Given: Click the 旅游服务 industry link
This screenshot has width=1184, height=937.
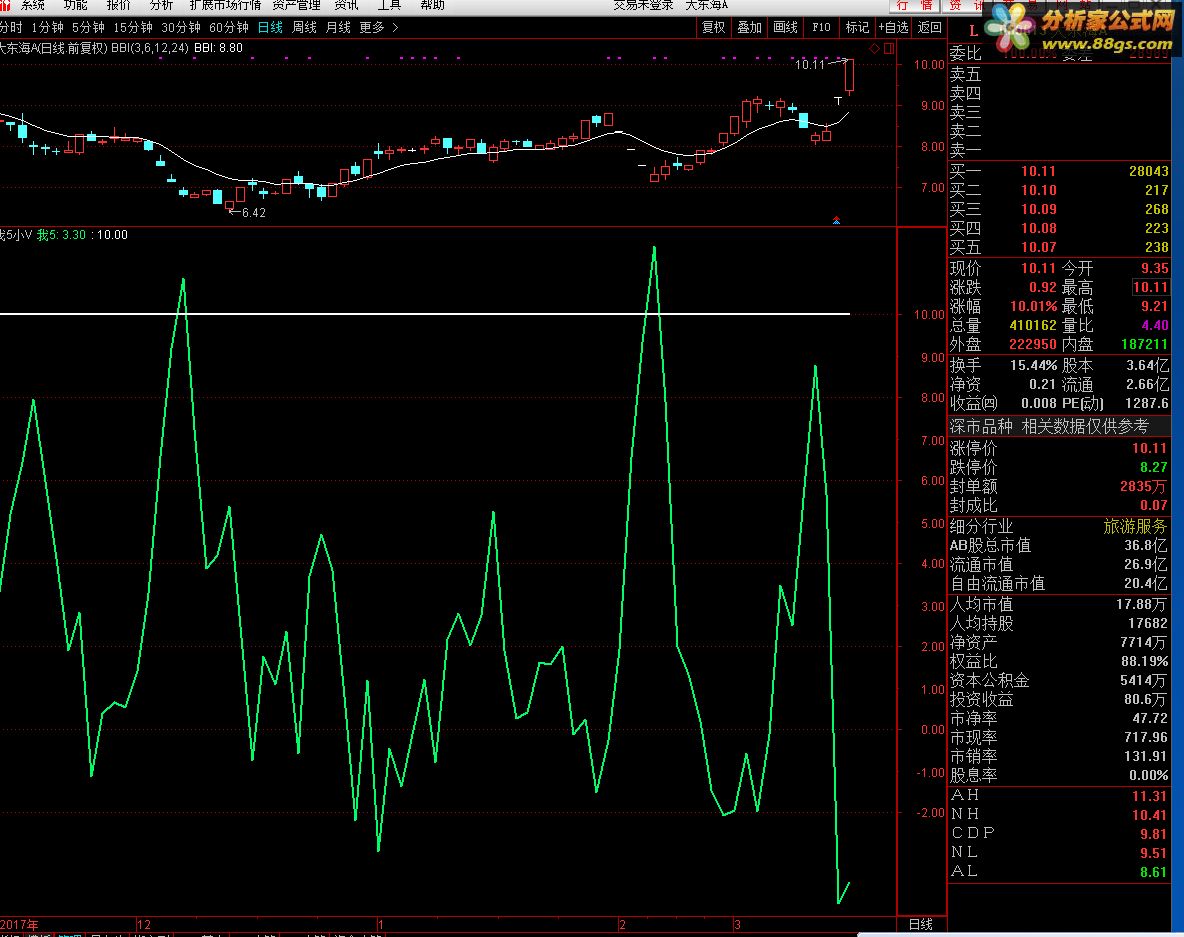Looking at the screenshot, I should 1135,526.
